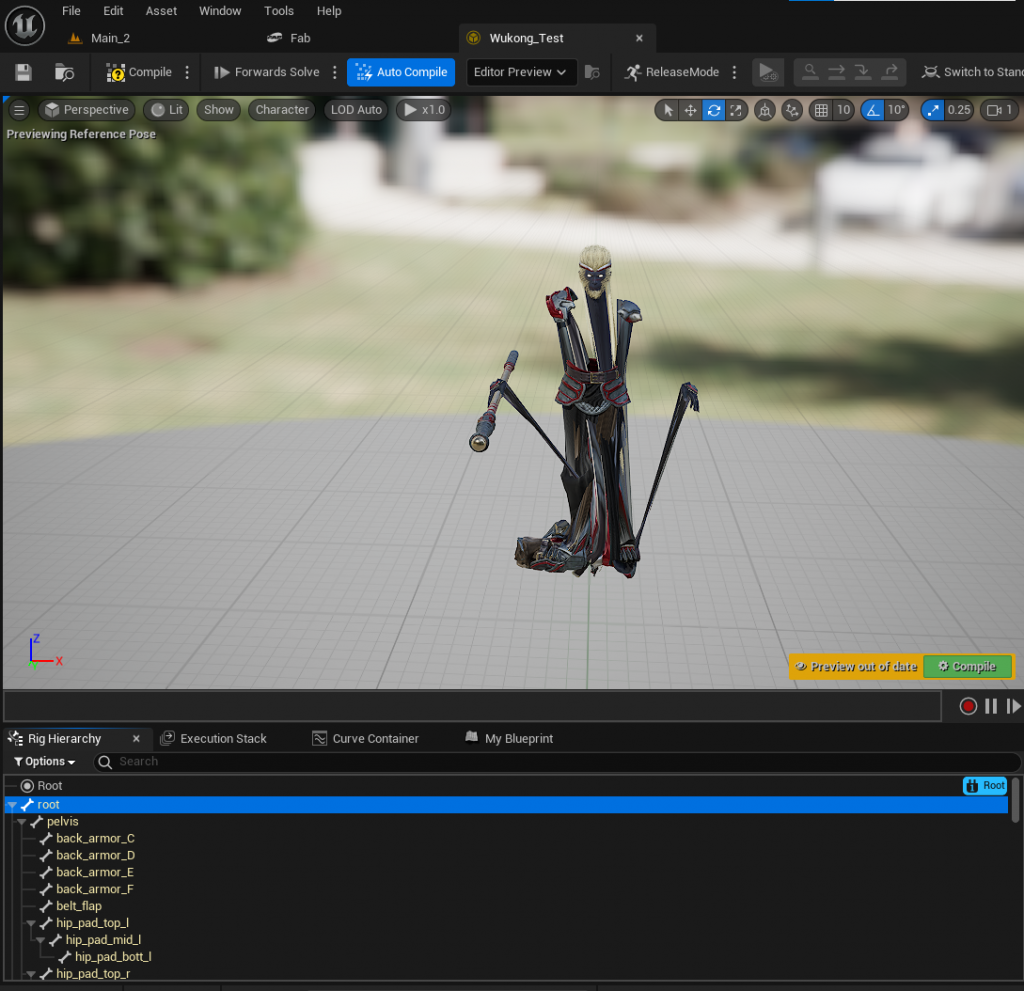Toggle Auto Compile
This screenshot has width=1024, height=991.
click(x=401, y=72)
